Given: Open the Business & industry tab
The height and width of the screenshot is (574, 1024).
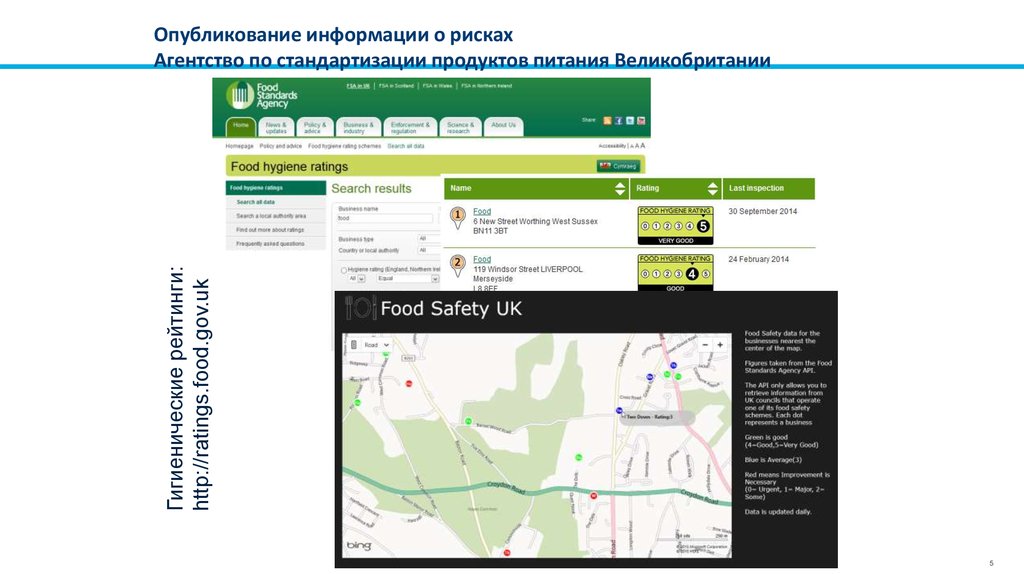Looking at the screenshot, I should (359, 127).
